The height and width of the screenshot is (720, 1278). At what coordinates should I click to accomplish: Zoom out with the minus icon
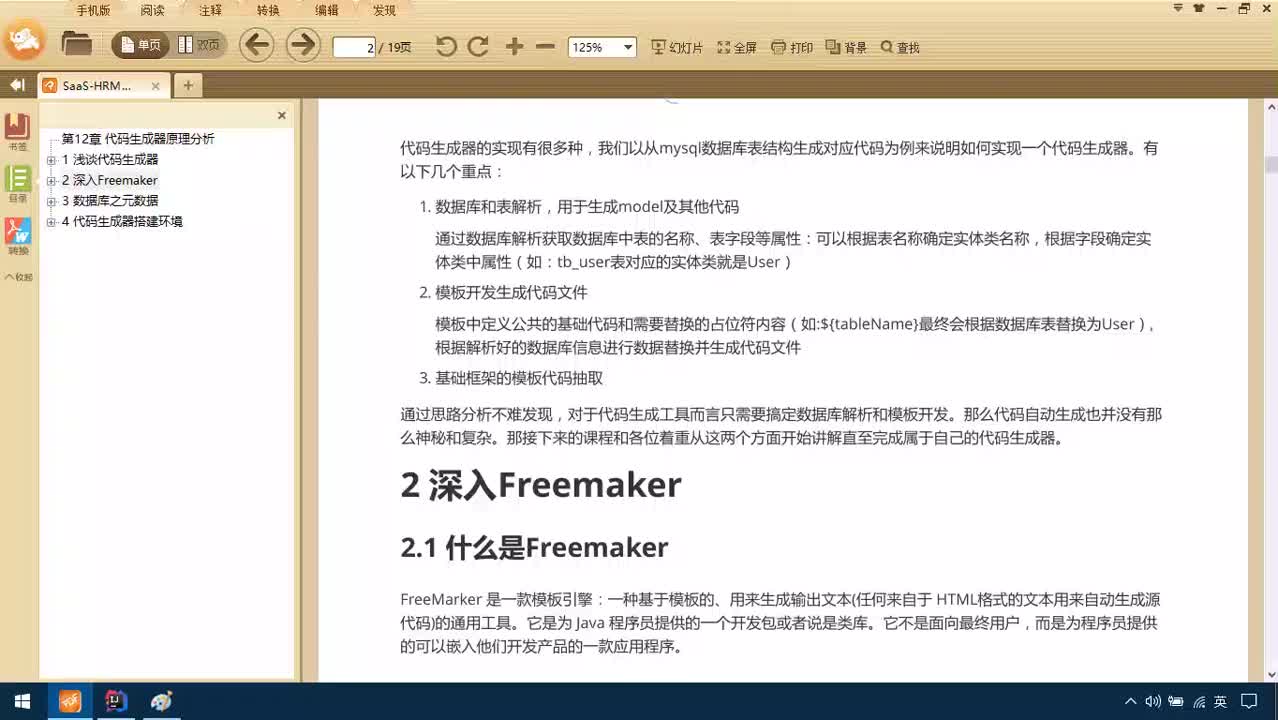[x=545, y=46]
